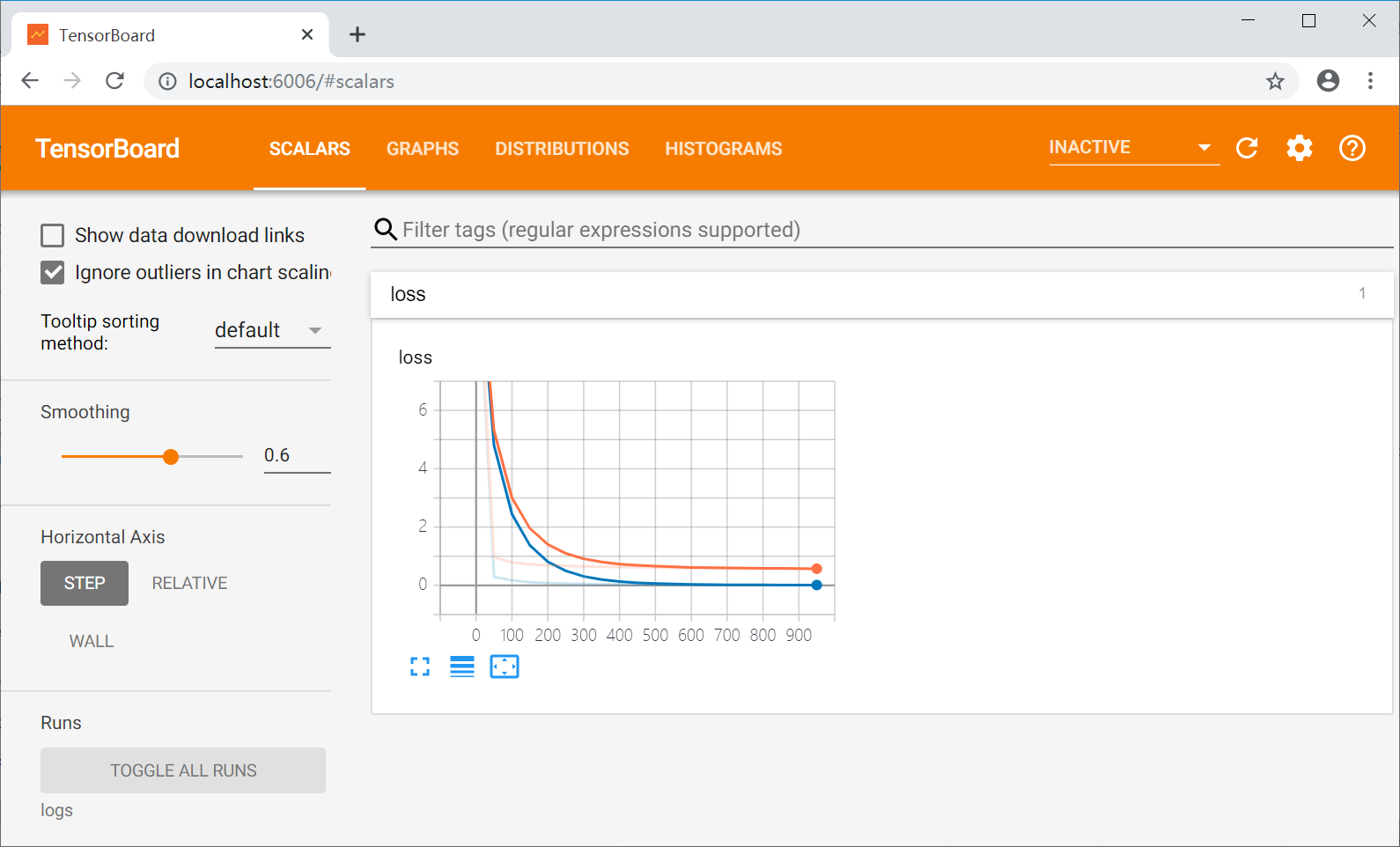This screenshot has height=847, width=1400.
Task: View site information icon in address bar
Action: [167, 82]
